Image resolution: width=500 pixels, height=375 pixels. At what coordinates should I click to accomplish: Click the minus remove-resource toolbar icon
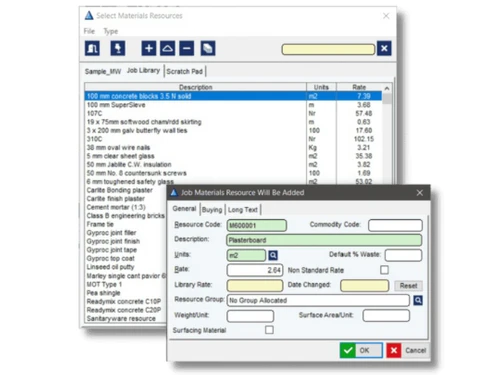187,48
